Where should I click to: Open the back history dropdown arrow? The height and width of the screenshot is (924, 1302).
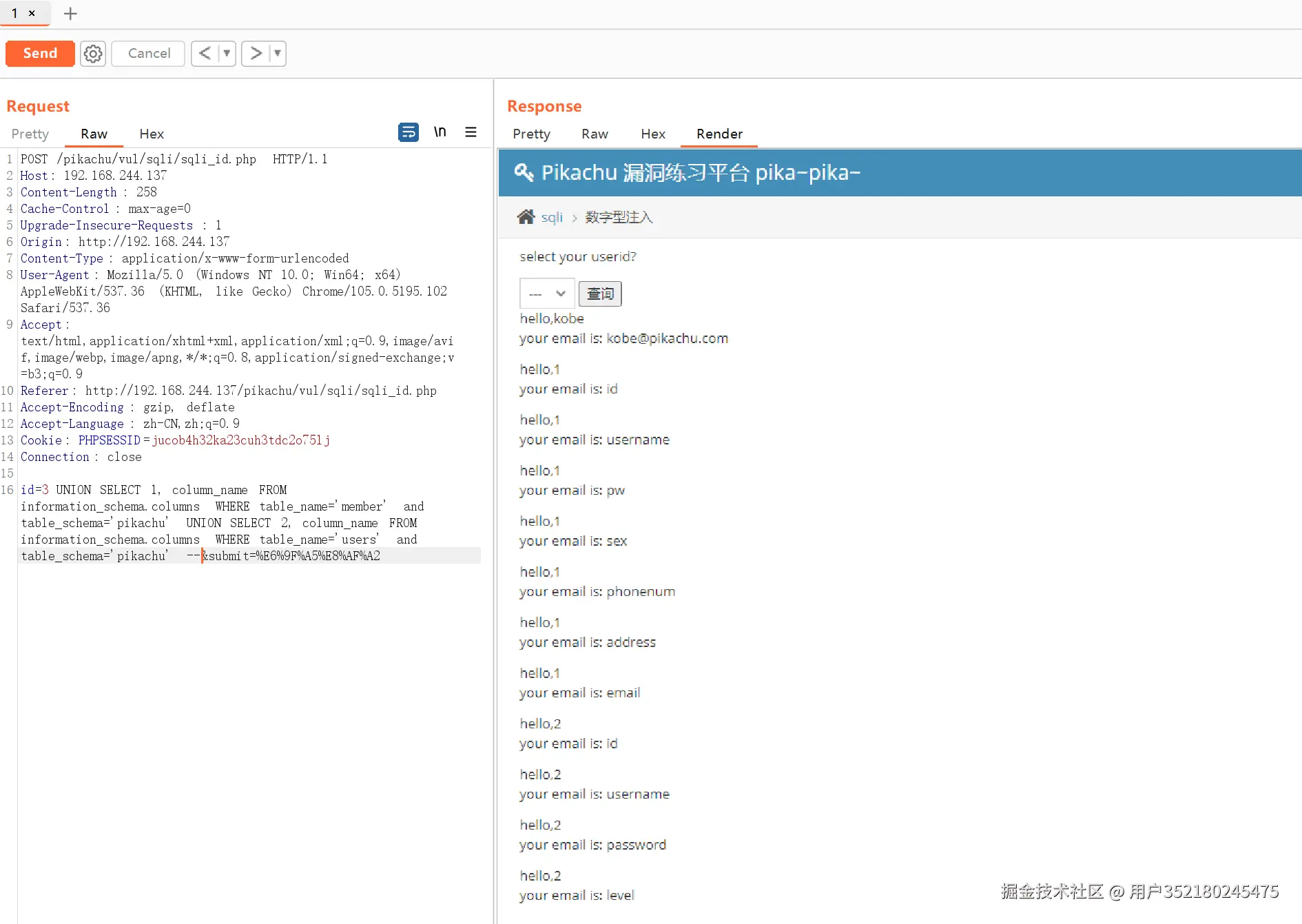pos(227,53)
